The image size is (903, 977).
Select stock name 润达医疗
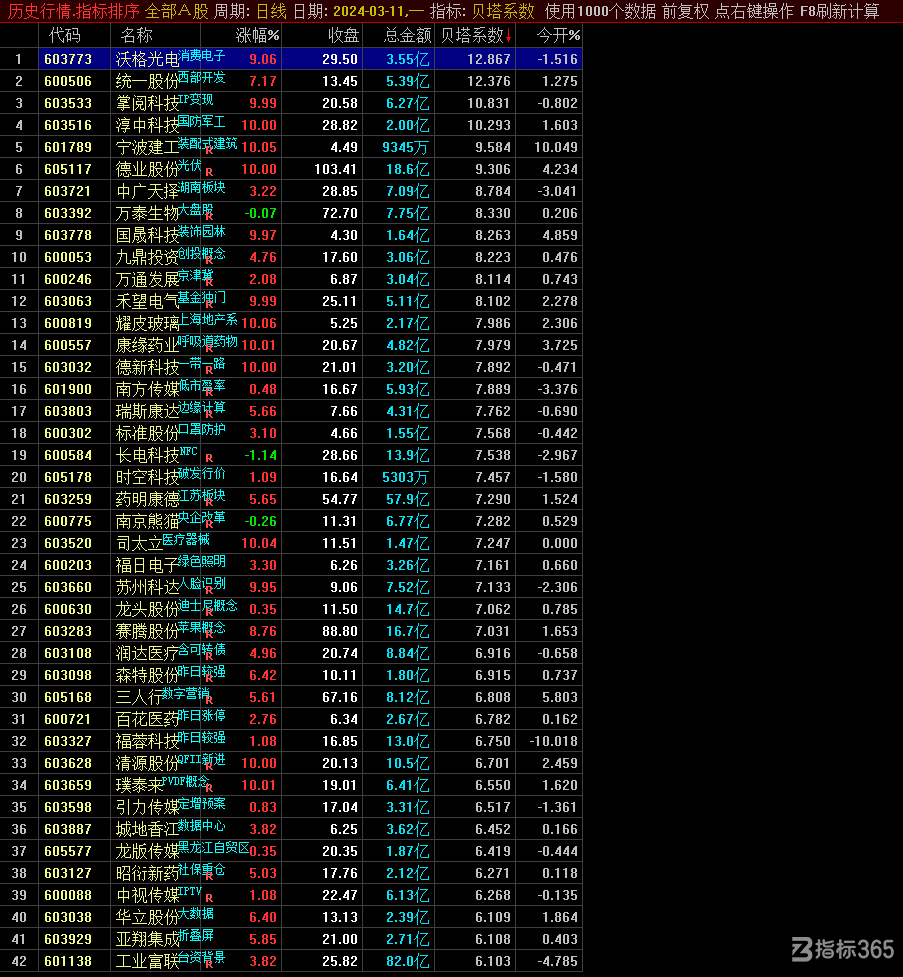point(147,654)
